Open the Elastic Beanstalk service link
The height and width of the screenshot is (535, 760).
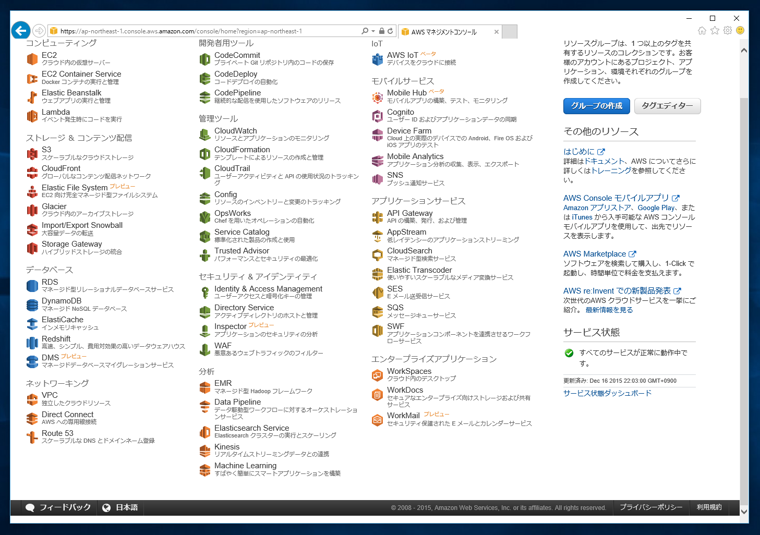tap(71, 93)
